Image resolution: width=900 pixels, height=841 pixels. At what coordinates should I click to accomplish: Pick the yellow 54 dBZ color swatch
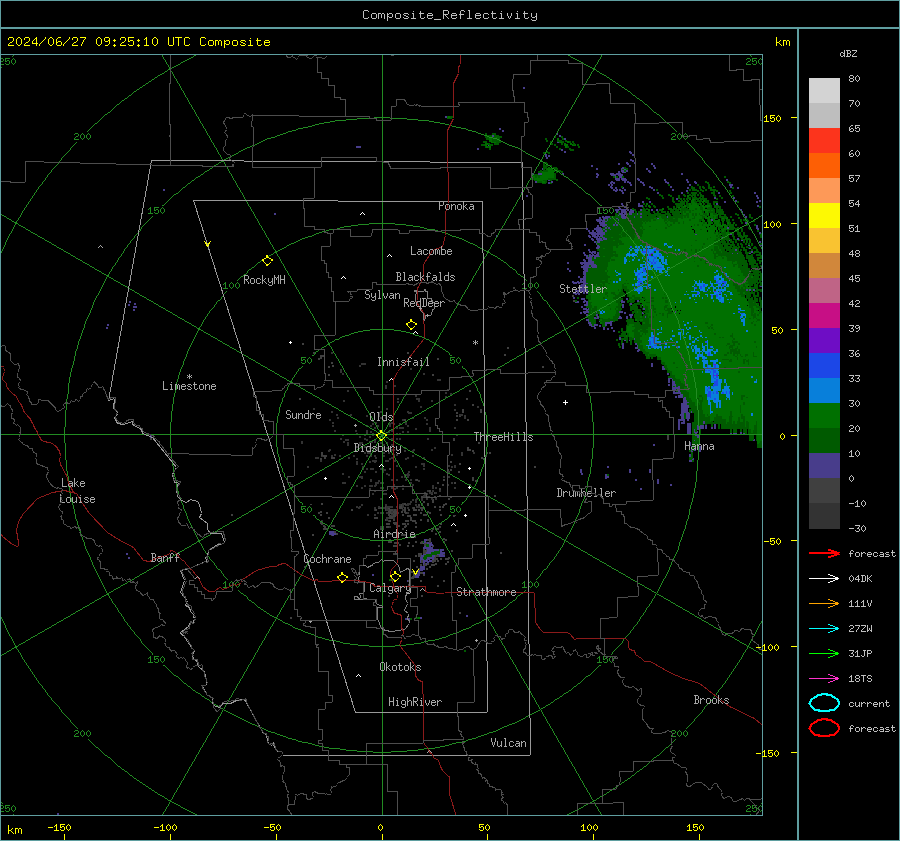click(824, 215)
